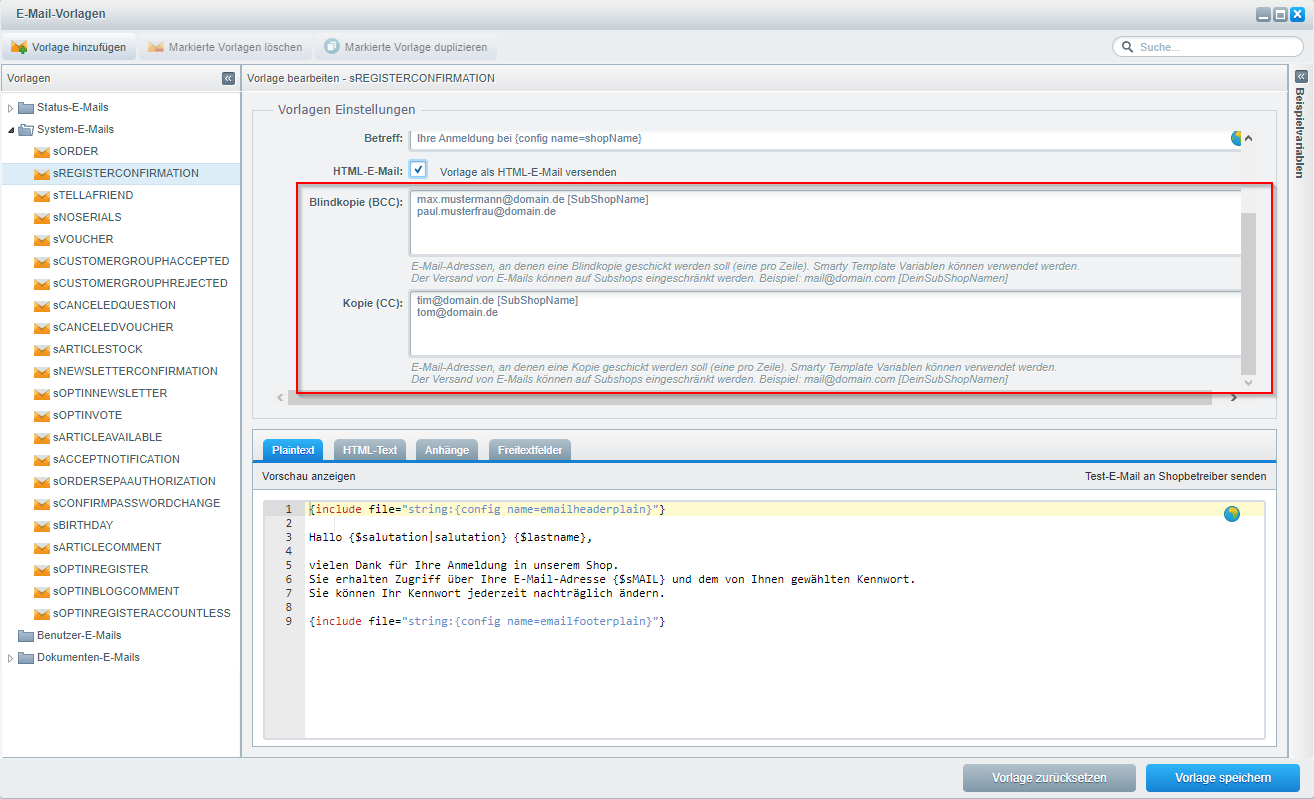
Task: Click scroll-up arrow of settings scrollbar
Action: tap(1248, 139)
